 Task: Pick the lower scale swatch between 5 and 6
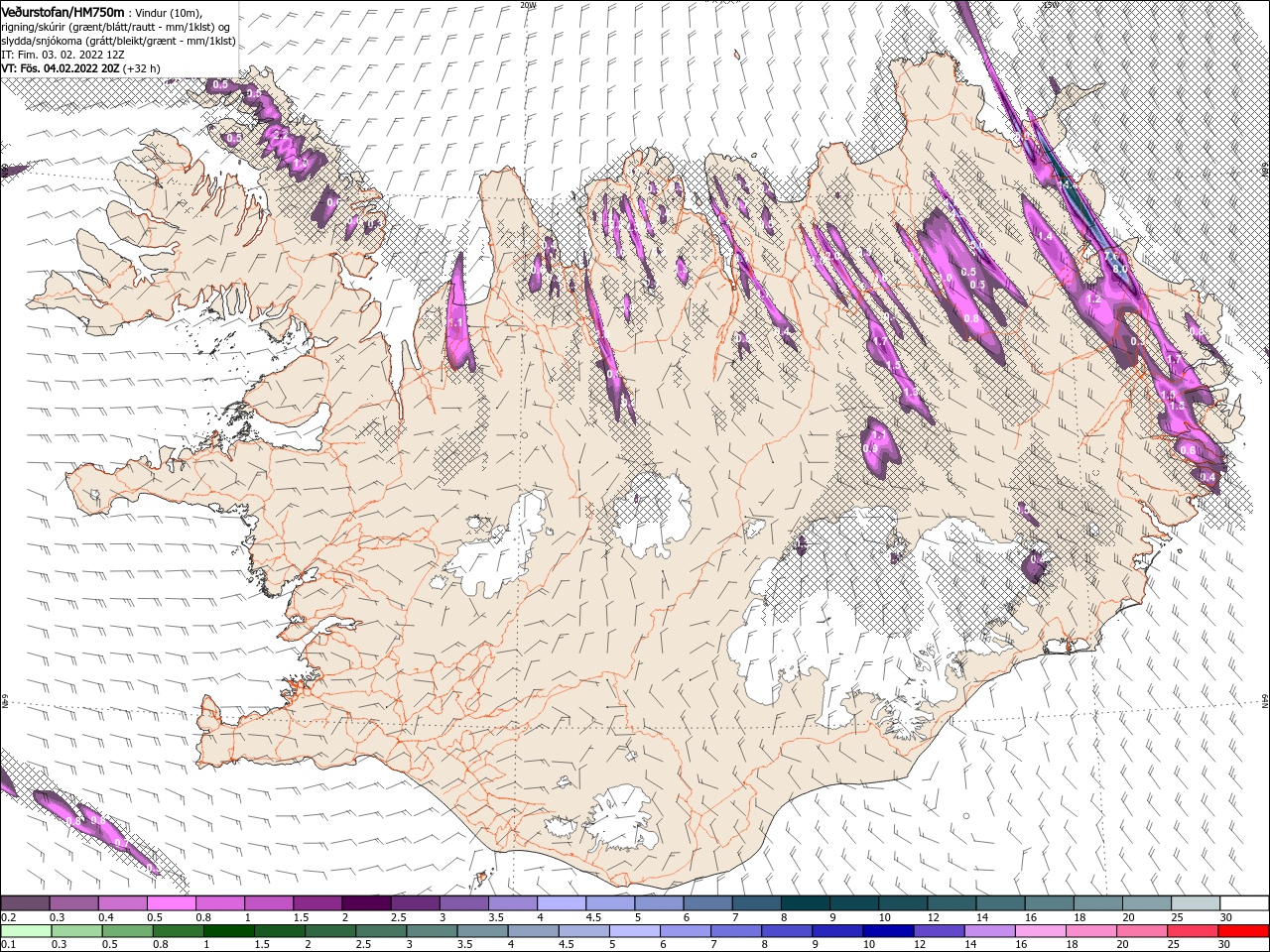click(x=633, y=931)
